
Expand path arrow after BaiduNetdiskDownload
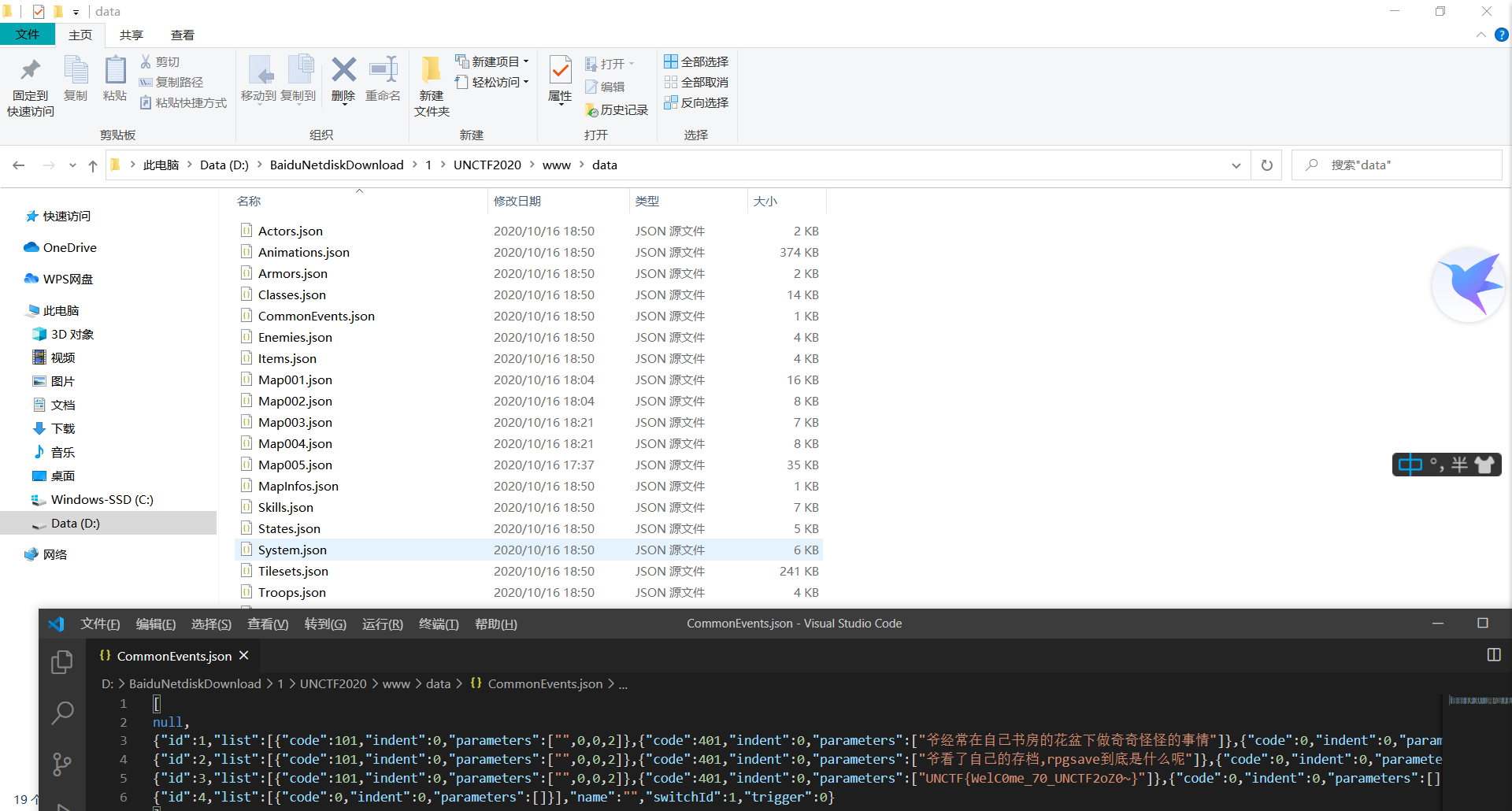point(415,165)
